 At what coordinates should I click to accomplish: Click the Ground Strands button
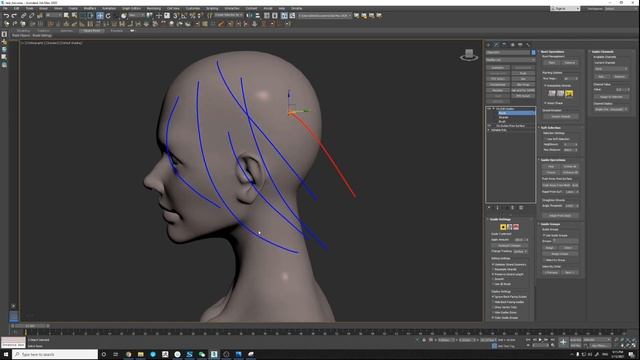(561, 116)
